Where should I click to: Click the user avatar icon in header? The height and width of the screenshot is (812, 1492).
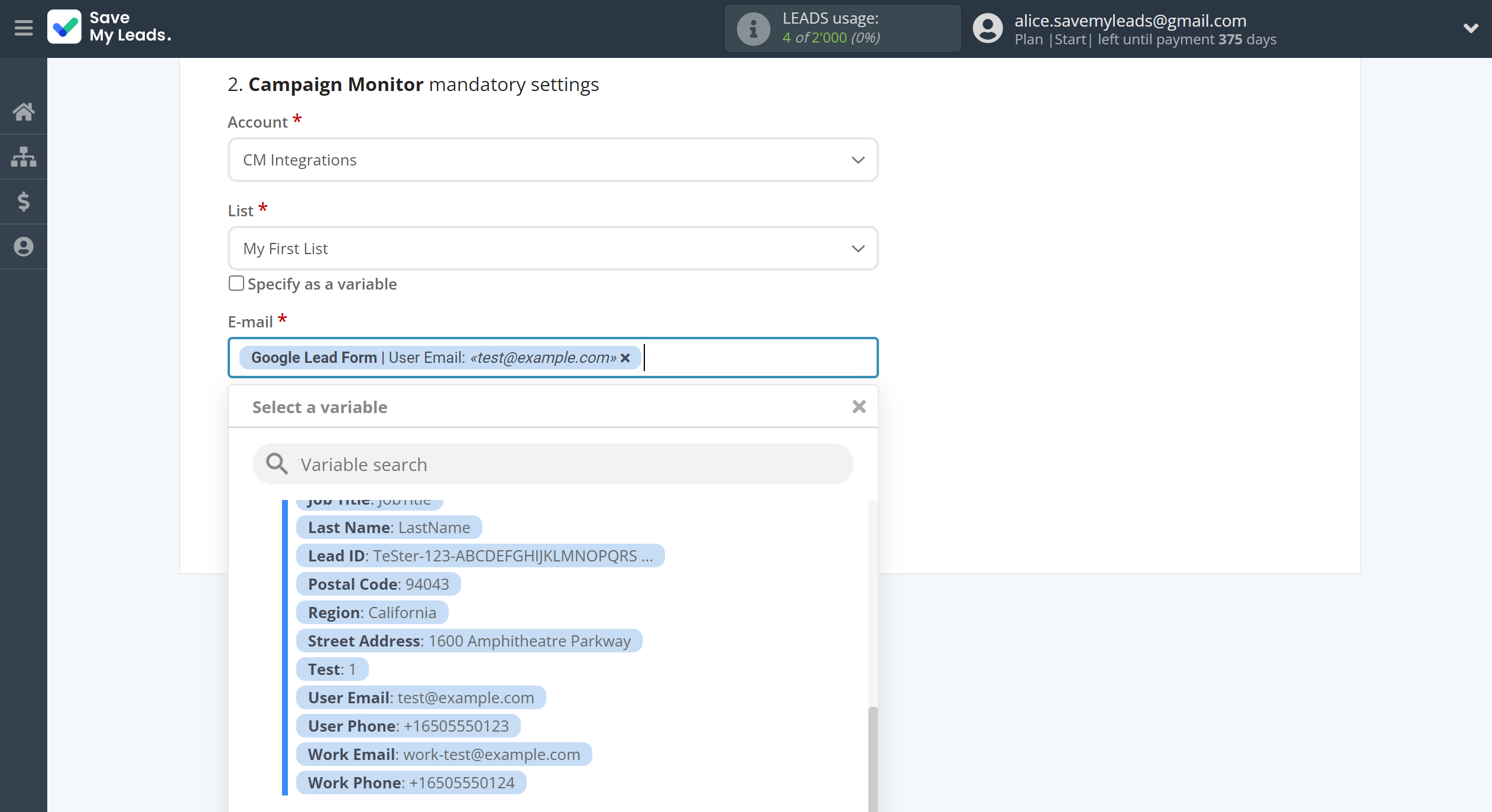pos(988,28)
